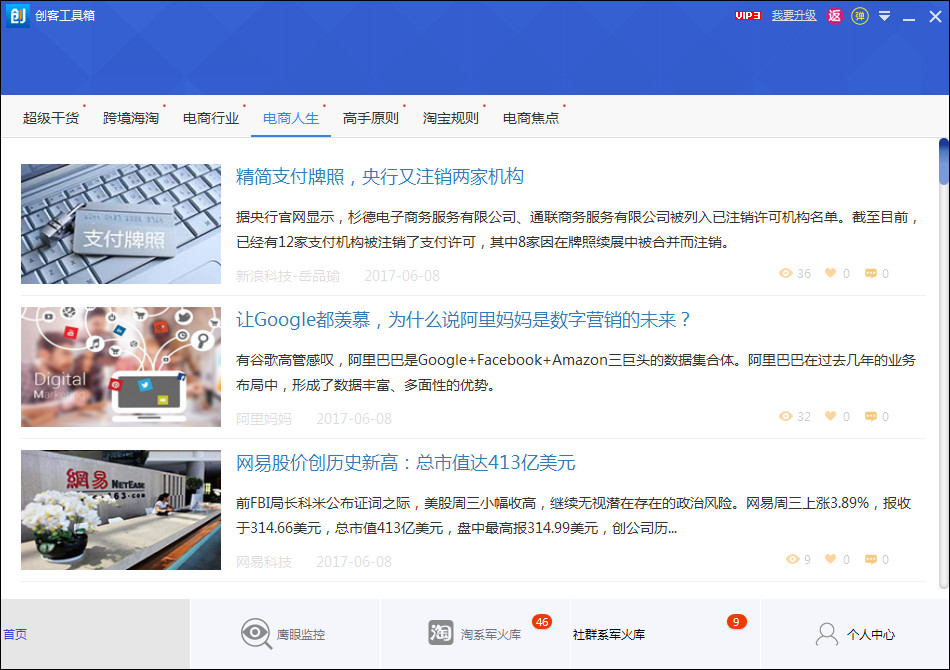This screenshot has height=670, width=950.
Task: Open the 鹰眼监控 section label
Action: click(x=301, y=634)
